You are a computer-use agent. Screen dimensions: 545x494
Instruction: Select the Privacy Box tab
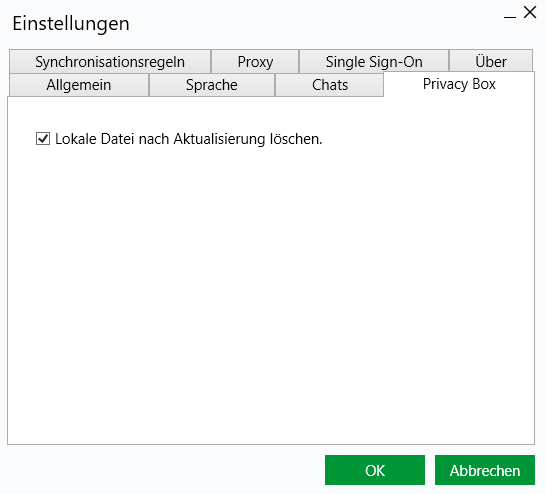tap(459, 84)
